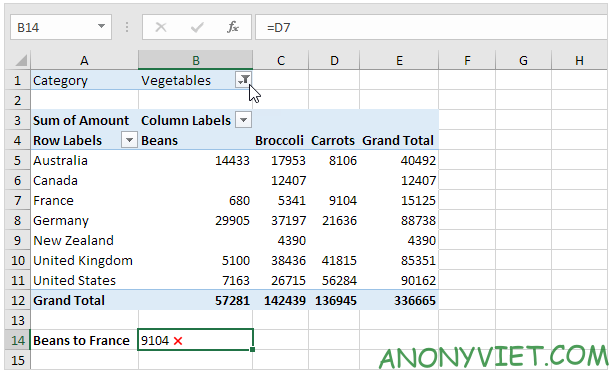
Task: Select the Sum of Amount cell
Action: pos(84,120)
